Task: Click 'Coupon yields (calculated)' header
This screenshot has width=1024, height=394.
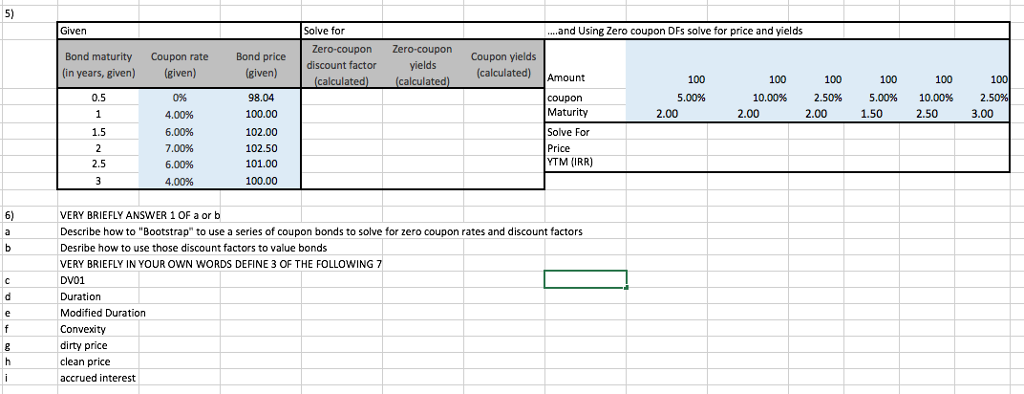Action: coord(503,65)
